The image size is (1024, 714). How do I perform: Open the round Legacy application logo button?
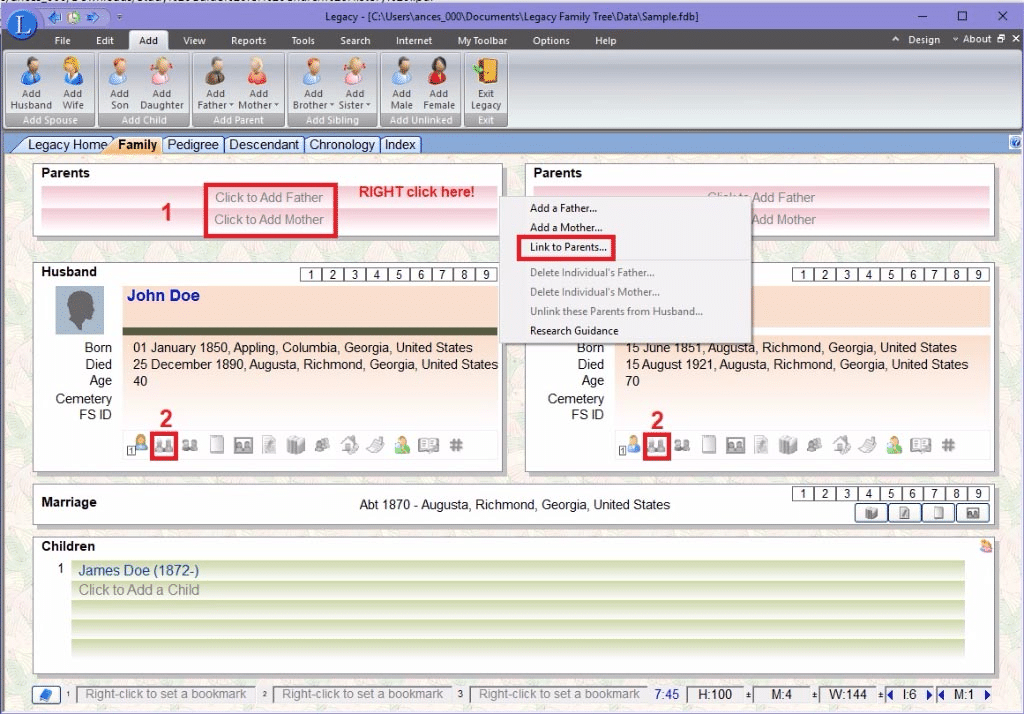coord(22,24)
